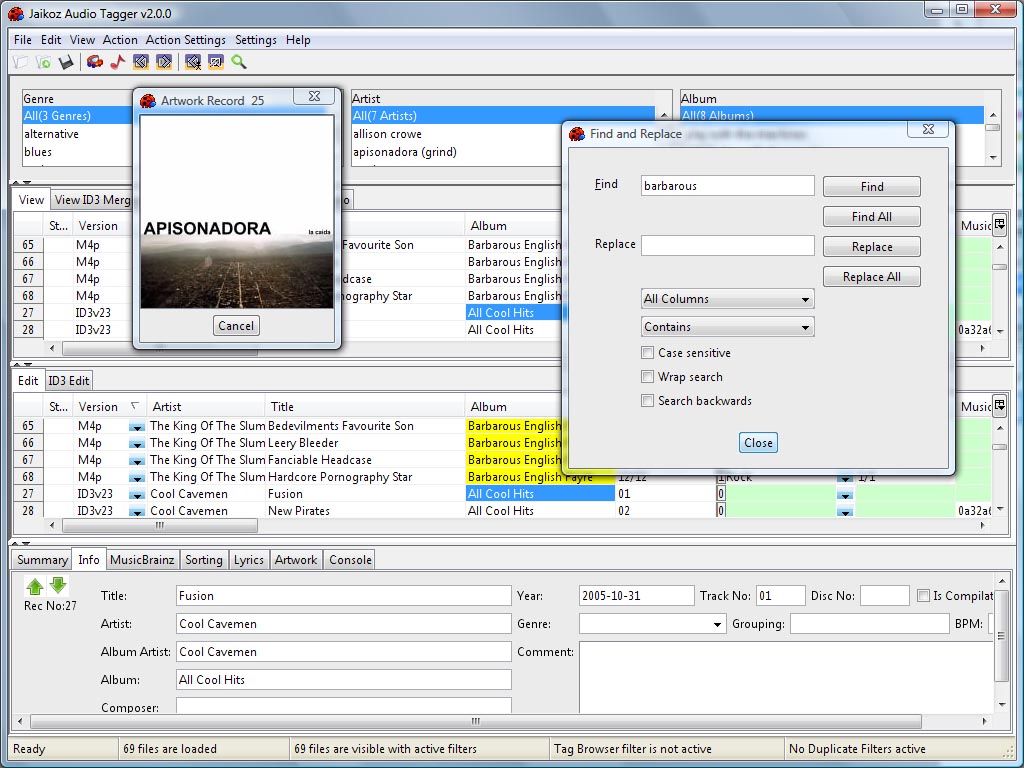Click the Replace All button
This screenshot has height=768, width=1024.
click(872, 277)
